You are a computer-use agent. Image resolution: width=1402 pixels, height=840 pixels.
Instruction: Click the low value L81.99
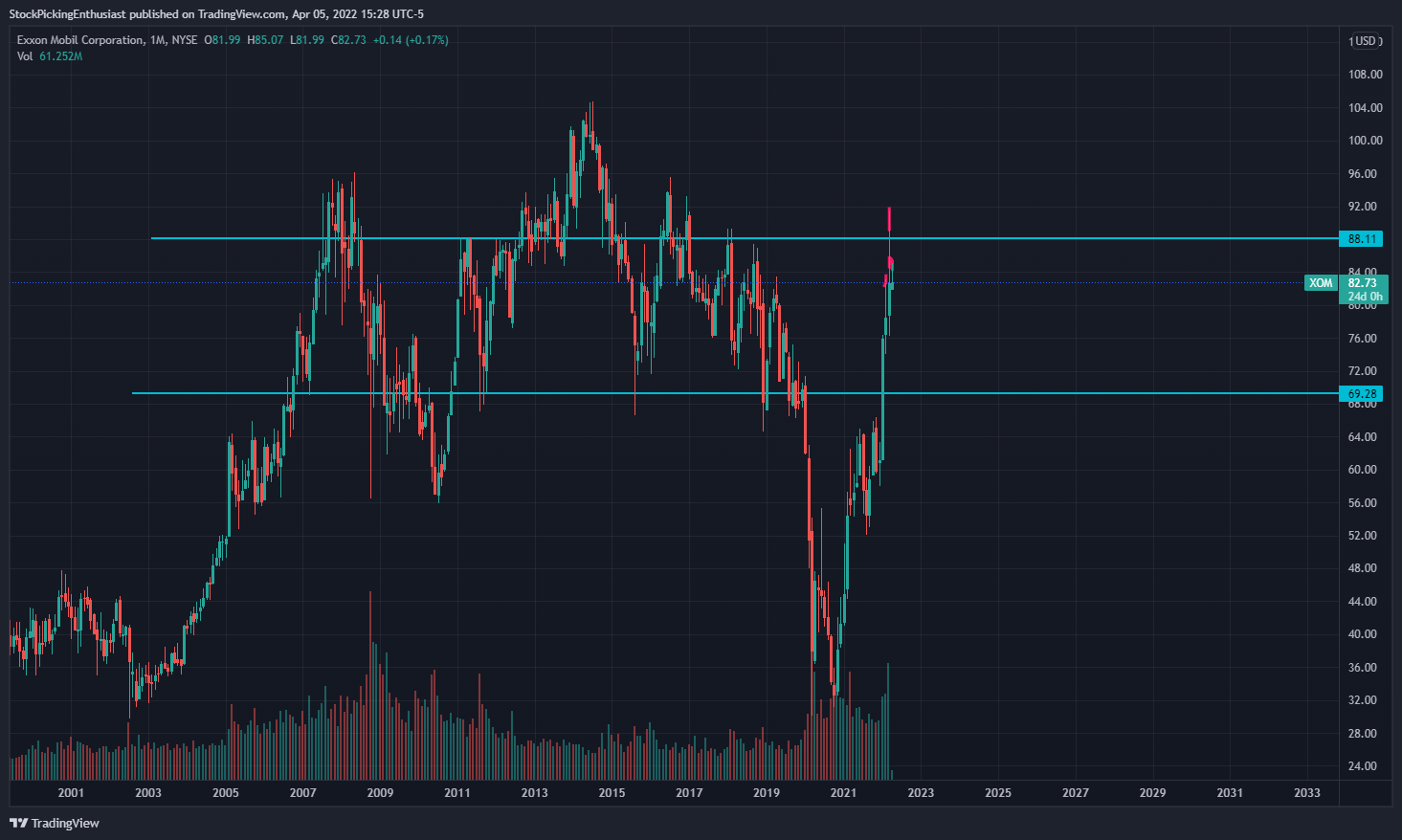[307, 40]
